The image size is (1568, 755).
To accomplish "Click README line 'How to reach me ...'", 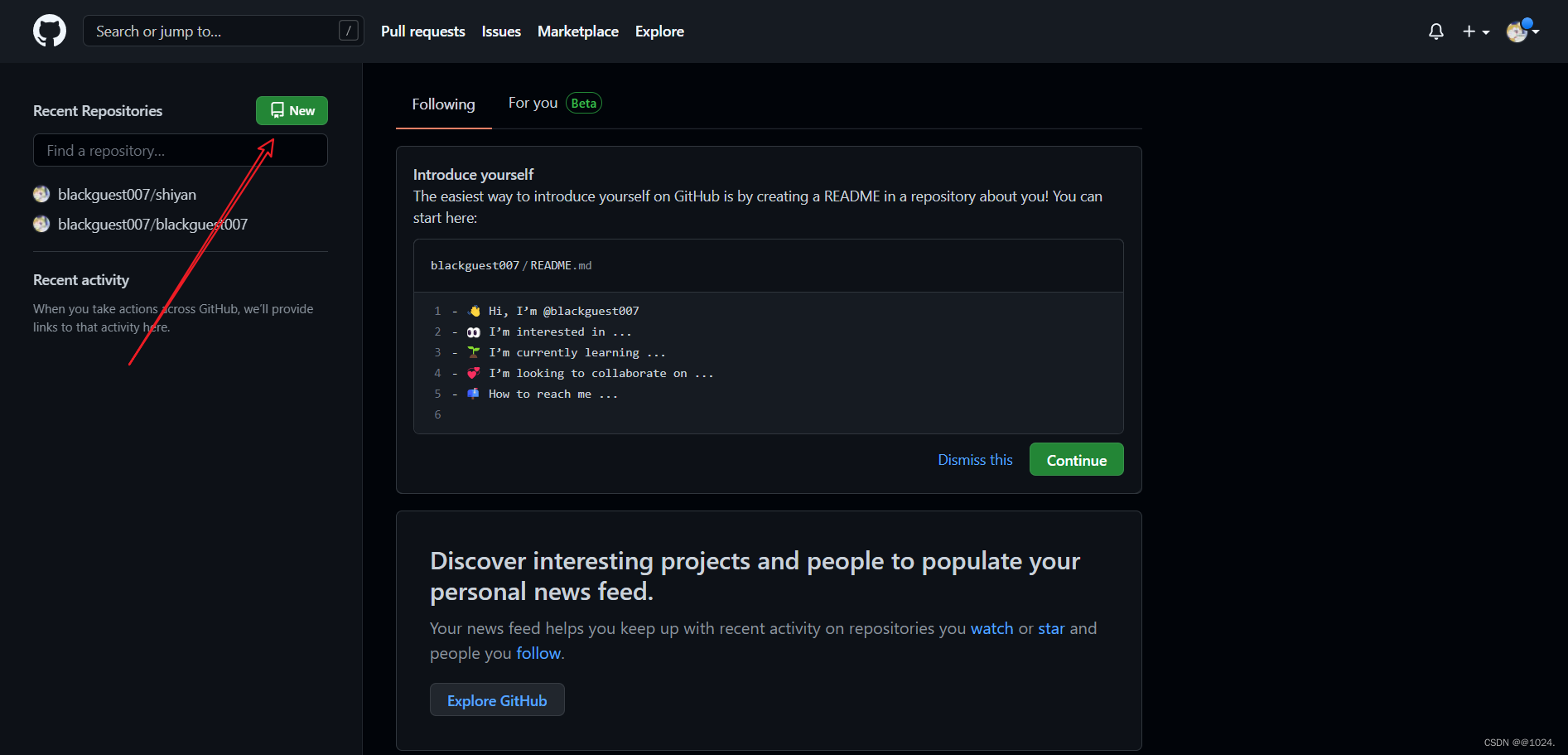I will coord(552,394).
